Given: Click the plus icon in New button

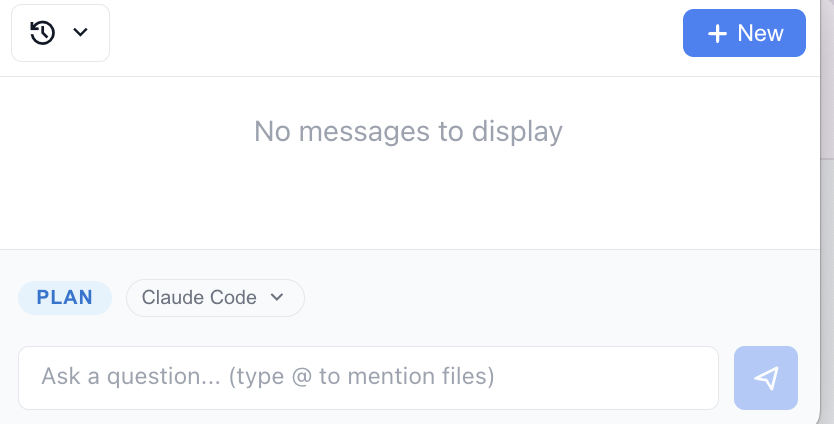Looking at the screenshot, I should pyautogui.click(x=716, y=33).
